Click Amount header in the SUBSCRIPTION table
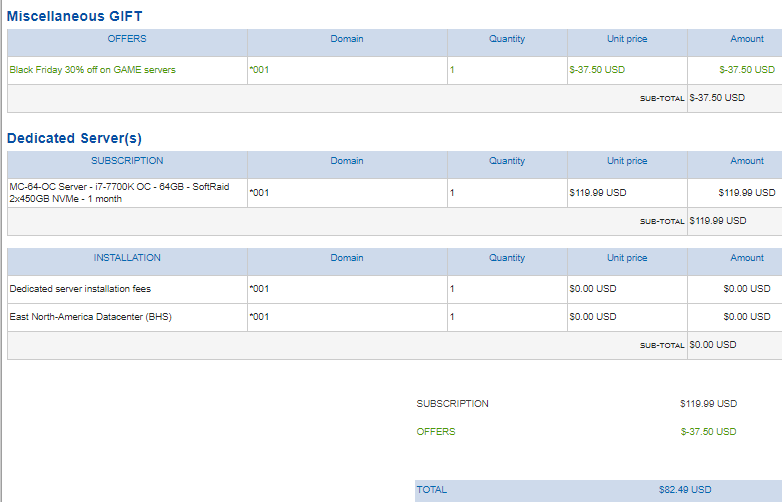The image size is (782, 502). 747,161
